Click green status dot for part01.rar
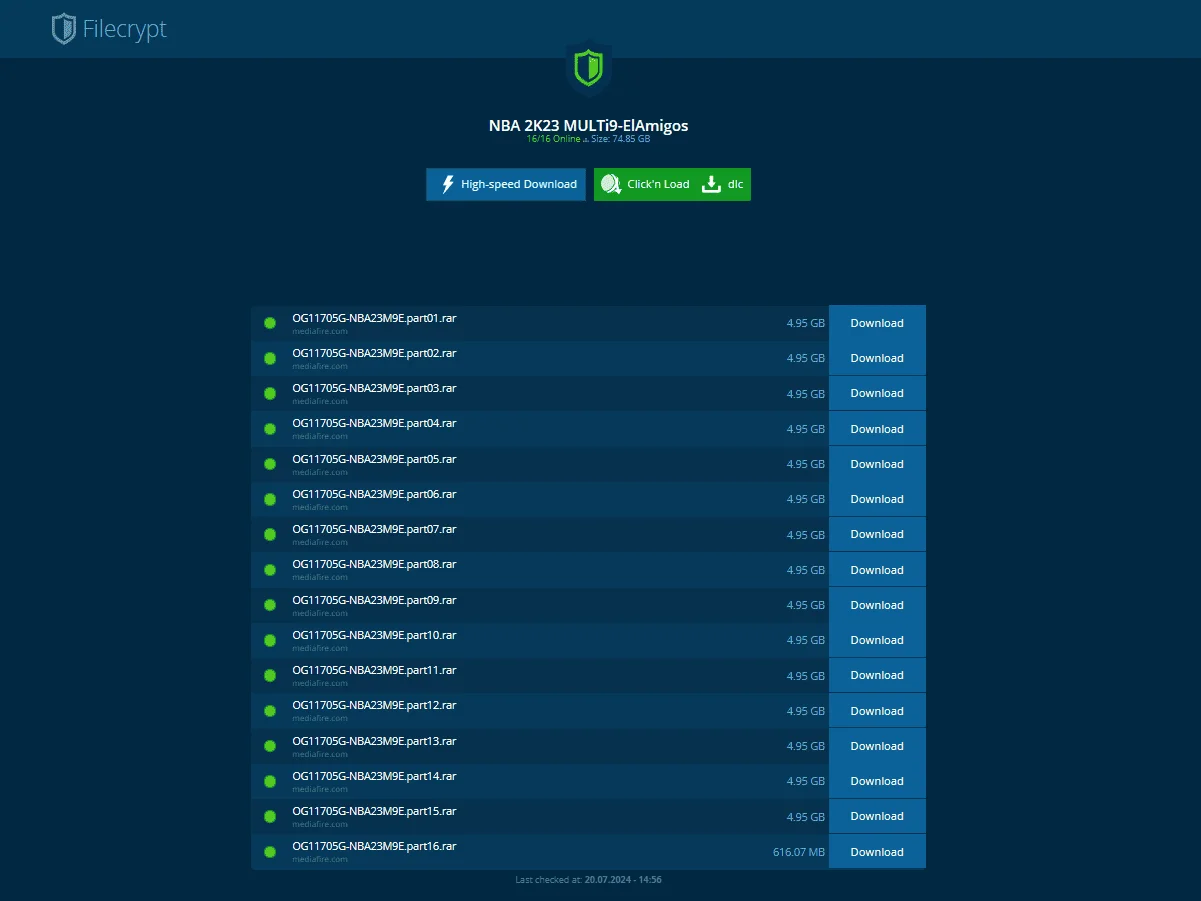This screenshot has width=1201, height=901. coord(270,323)
